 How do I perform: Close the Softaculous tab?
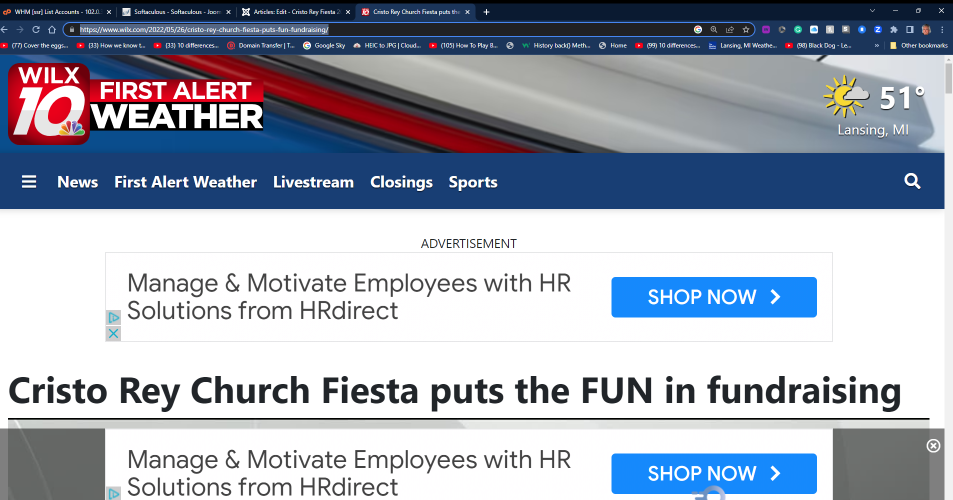click(x=229, y=12)
